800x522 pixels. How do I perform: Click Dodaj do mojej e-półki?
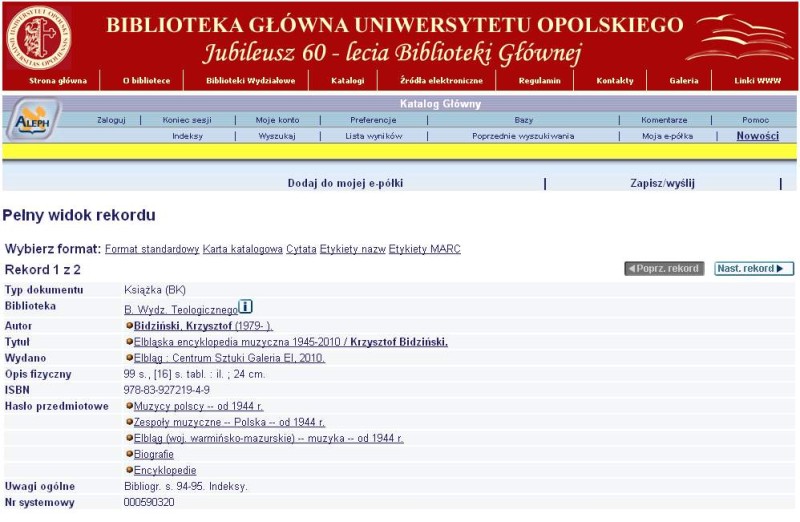tap(345, 183)
